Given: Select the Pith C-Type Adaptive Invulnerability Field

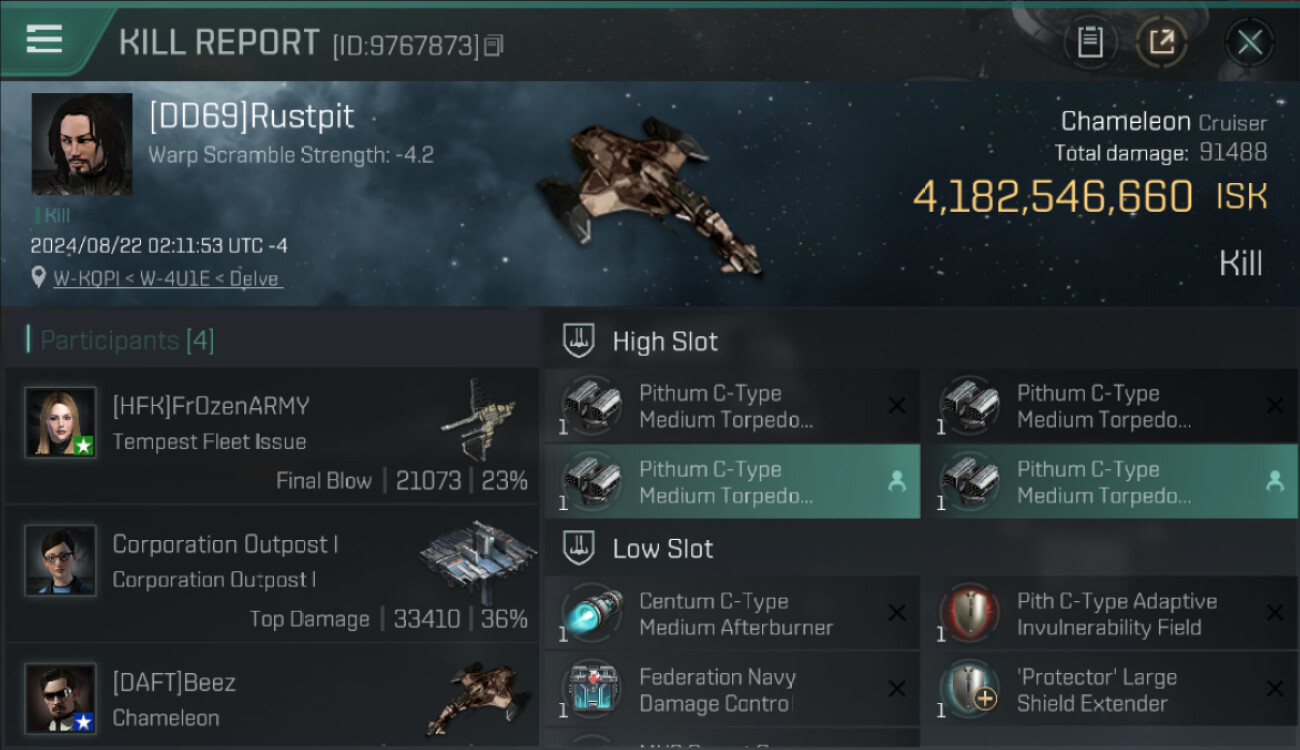Looking at the screenshot, I should click(1108, 614).
